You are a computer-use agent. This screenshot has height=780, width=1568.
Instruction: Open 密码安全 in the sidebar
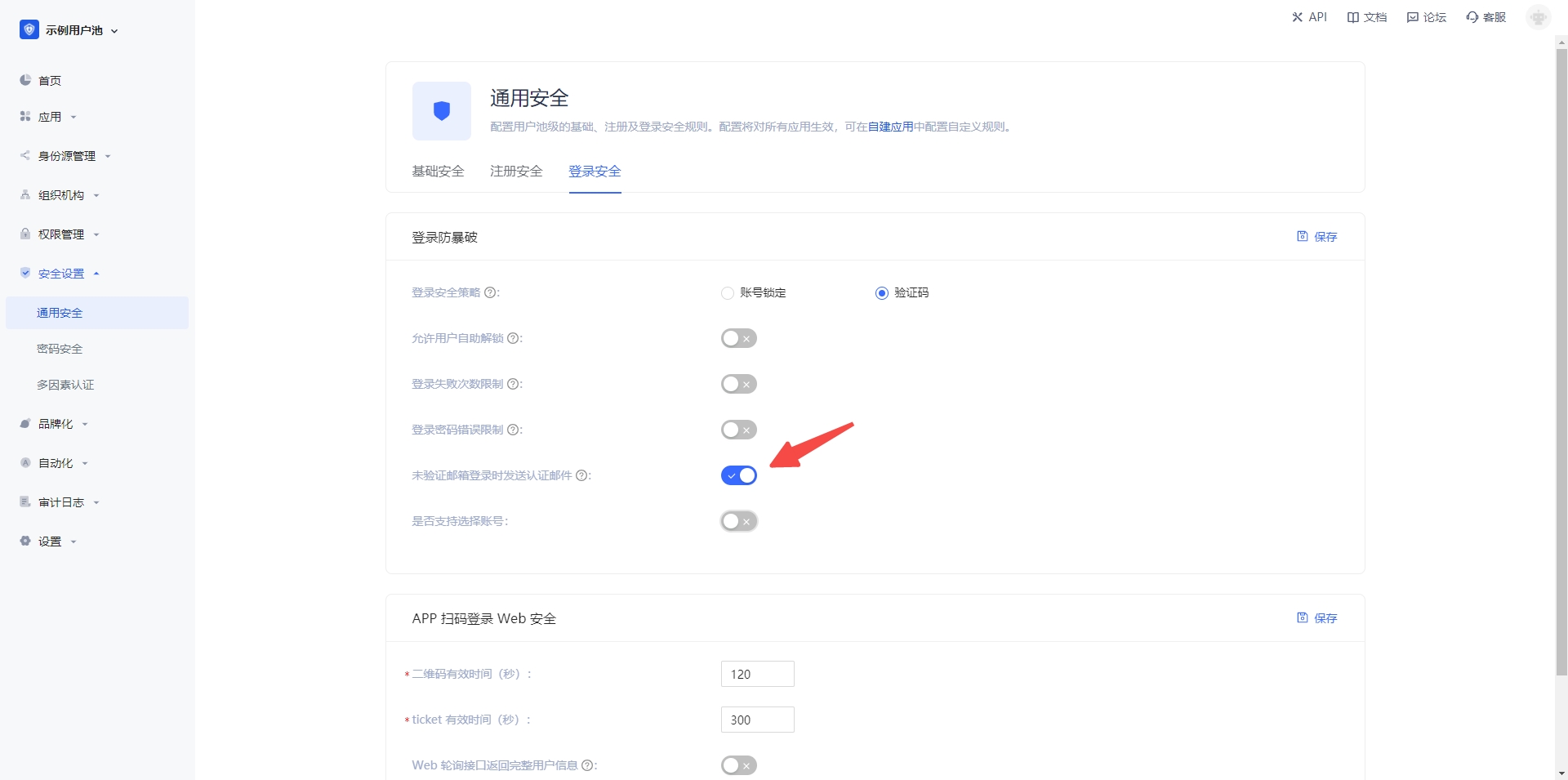click(x=60, y=349)
